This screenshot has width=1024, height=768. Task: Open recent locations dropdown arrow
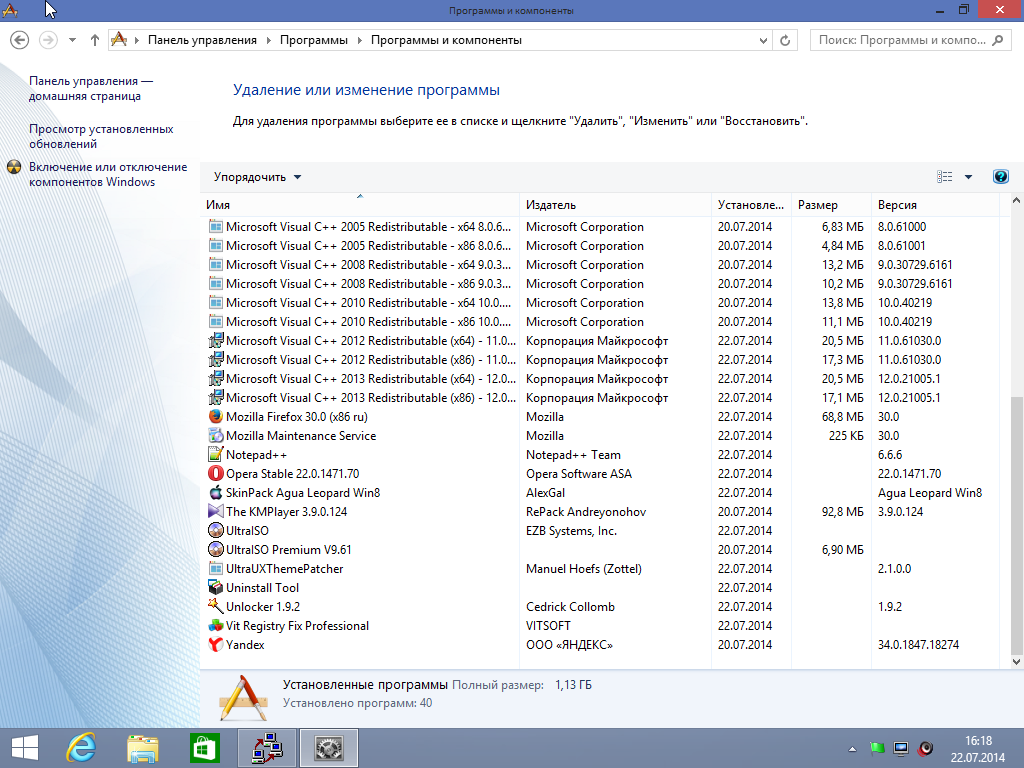tap(72, 40)
